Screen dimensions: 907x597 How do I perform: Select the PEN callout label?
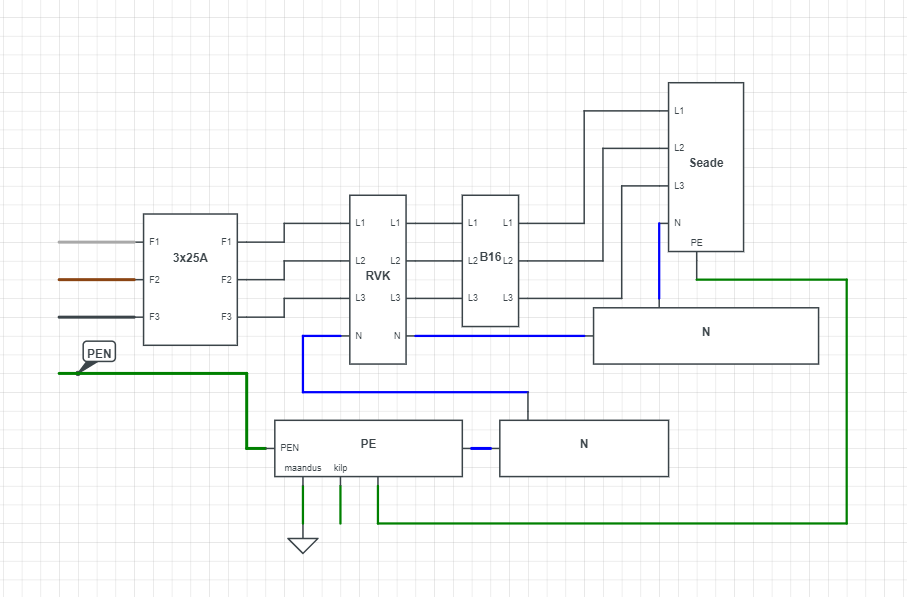100,352
